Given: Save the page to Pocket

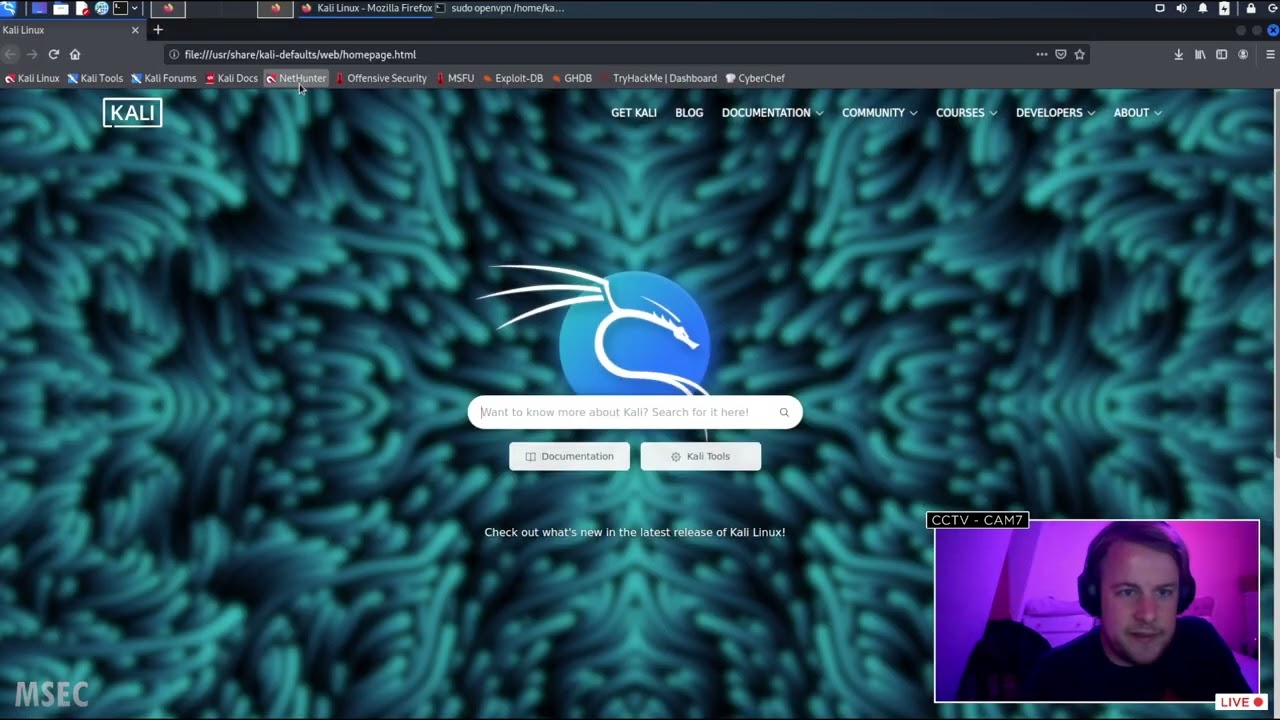Looking at the screenshot, I should tap(1061, 54).
